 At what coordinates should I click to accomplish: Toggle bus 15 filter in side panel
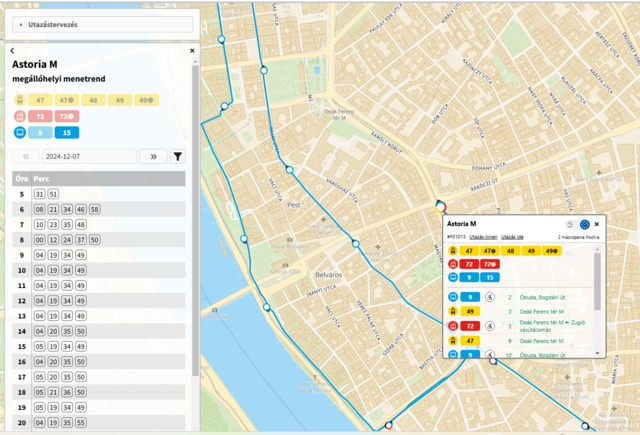(67, 133)
